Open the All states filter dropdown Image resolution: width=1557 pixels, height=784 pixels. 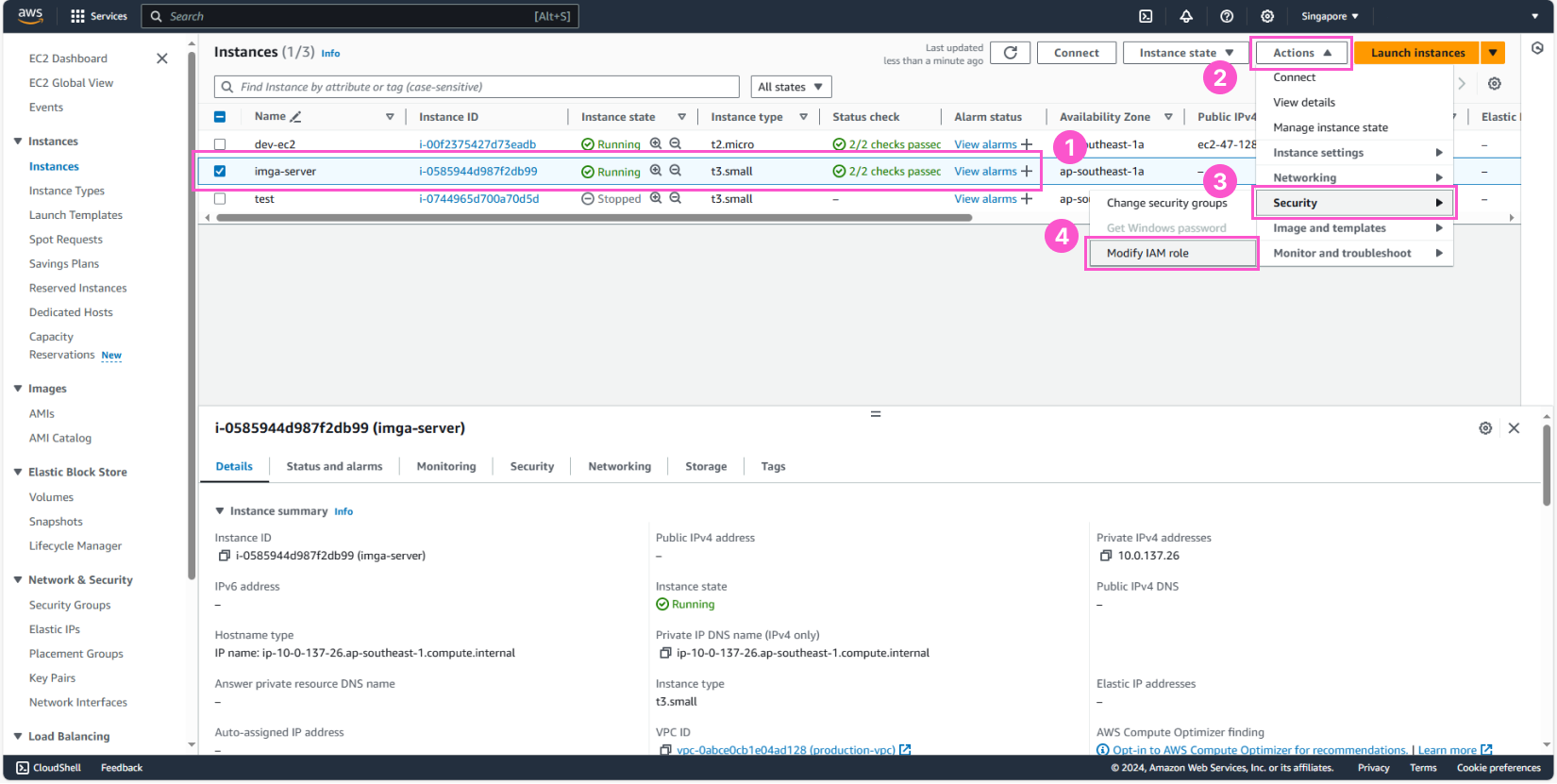coord(791,87)
